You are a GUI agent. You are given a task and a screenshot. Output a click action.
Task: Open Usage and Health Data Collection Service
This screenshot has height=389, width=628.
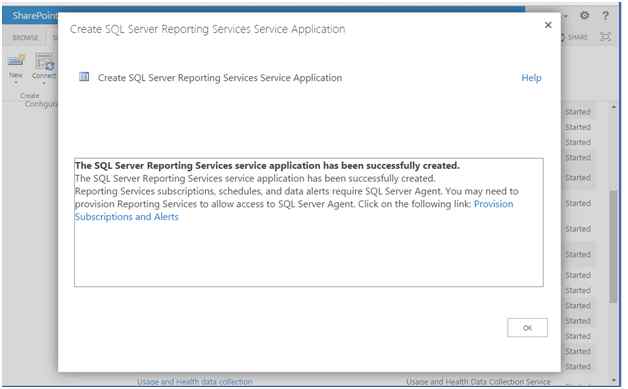[x=478, y=381]
